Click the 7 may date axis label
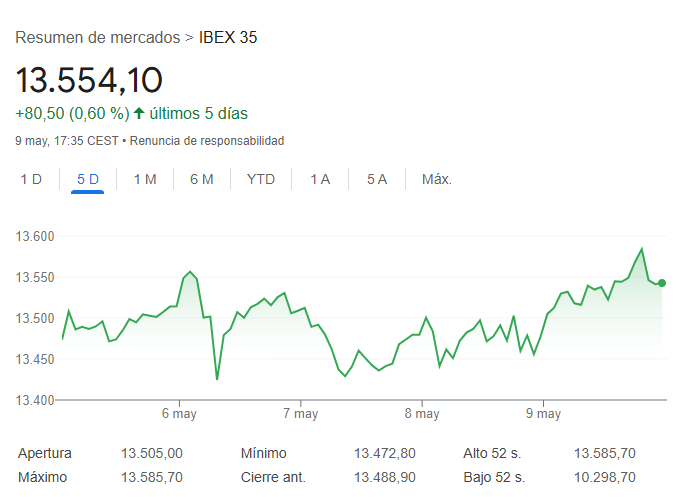 (300, 414)
